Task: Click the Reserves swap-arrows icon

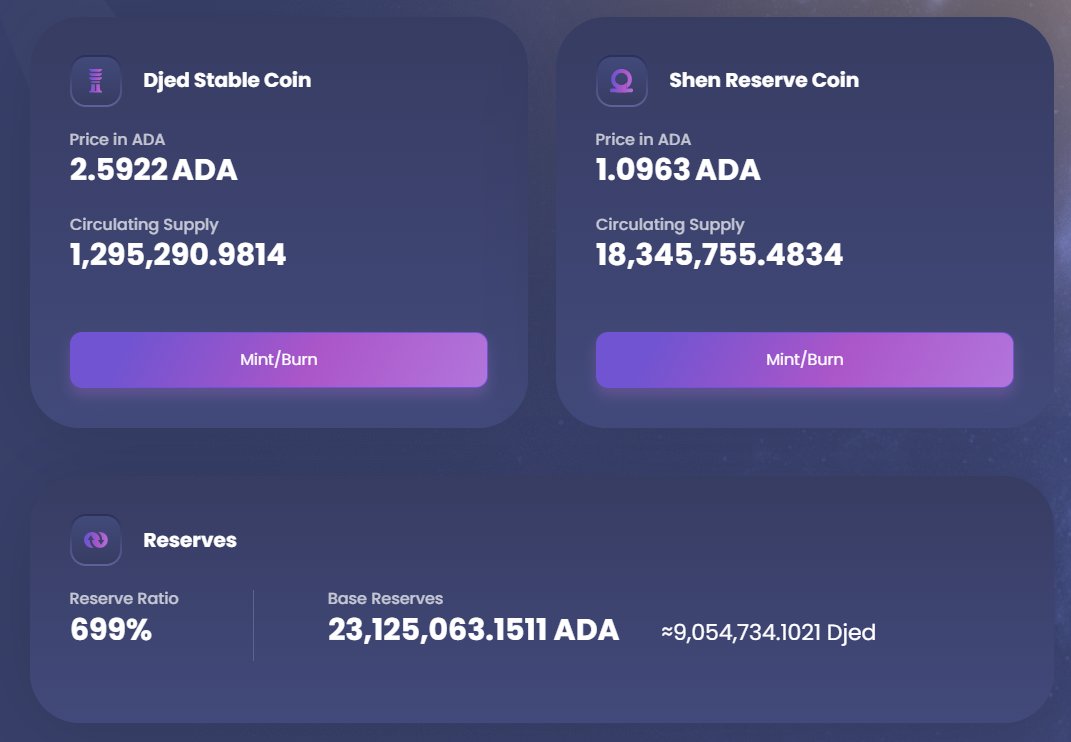Action: (x=96, y=540)
